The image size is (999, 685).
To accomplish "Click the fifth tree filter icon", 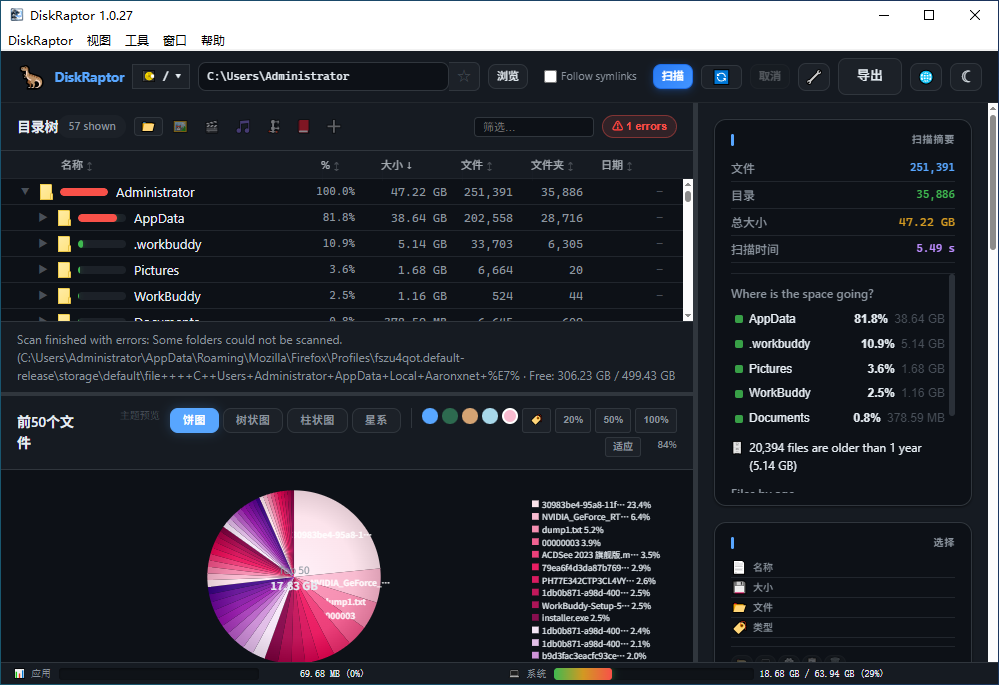I will click(x=274, y=127).
